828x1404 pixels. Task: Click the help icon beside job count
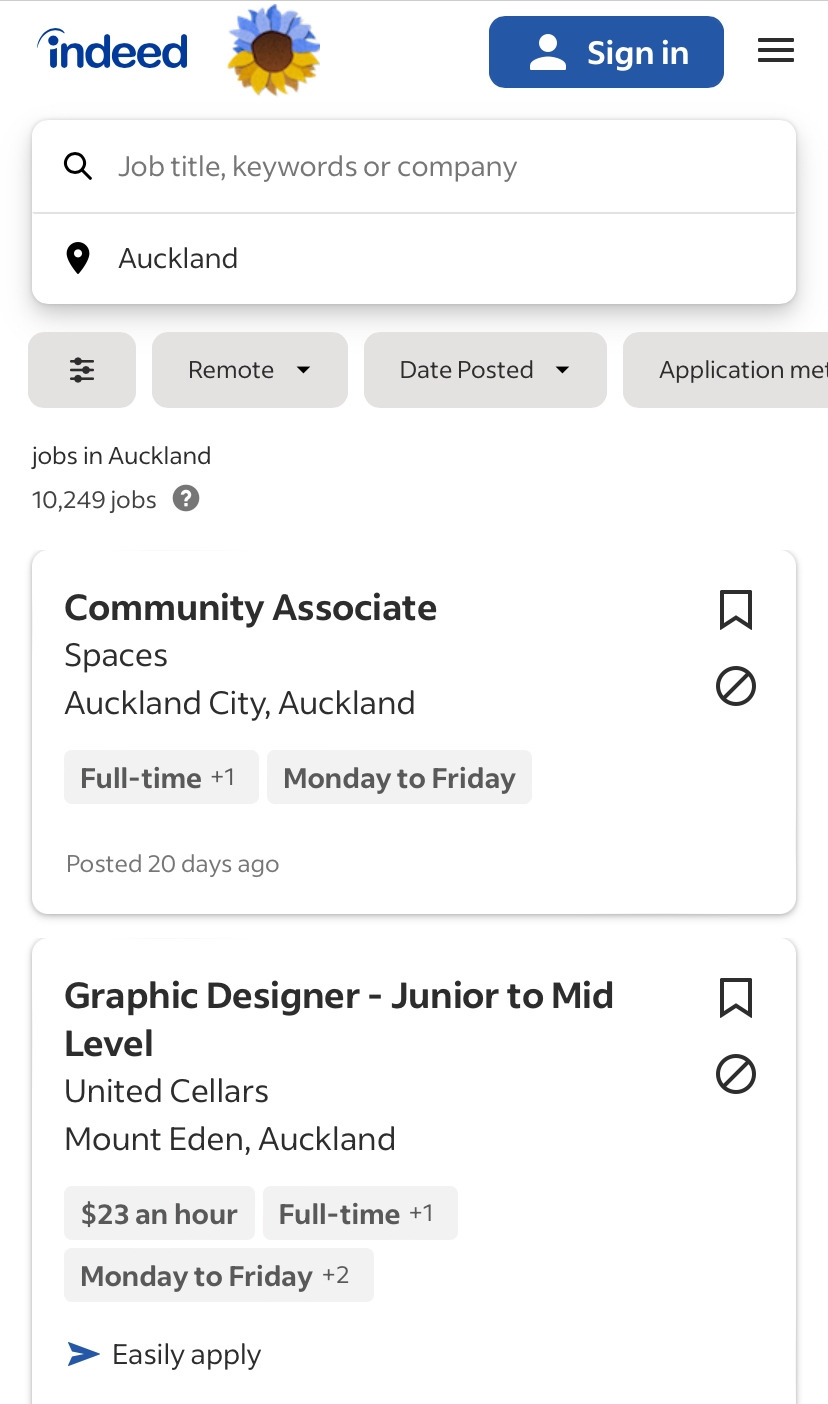[186, 498]
